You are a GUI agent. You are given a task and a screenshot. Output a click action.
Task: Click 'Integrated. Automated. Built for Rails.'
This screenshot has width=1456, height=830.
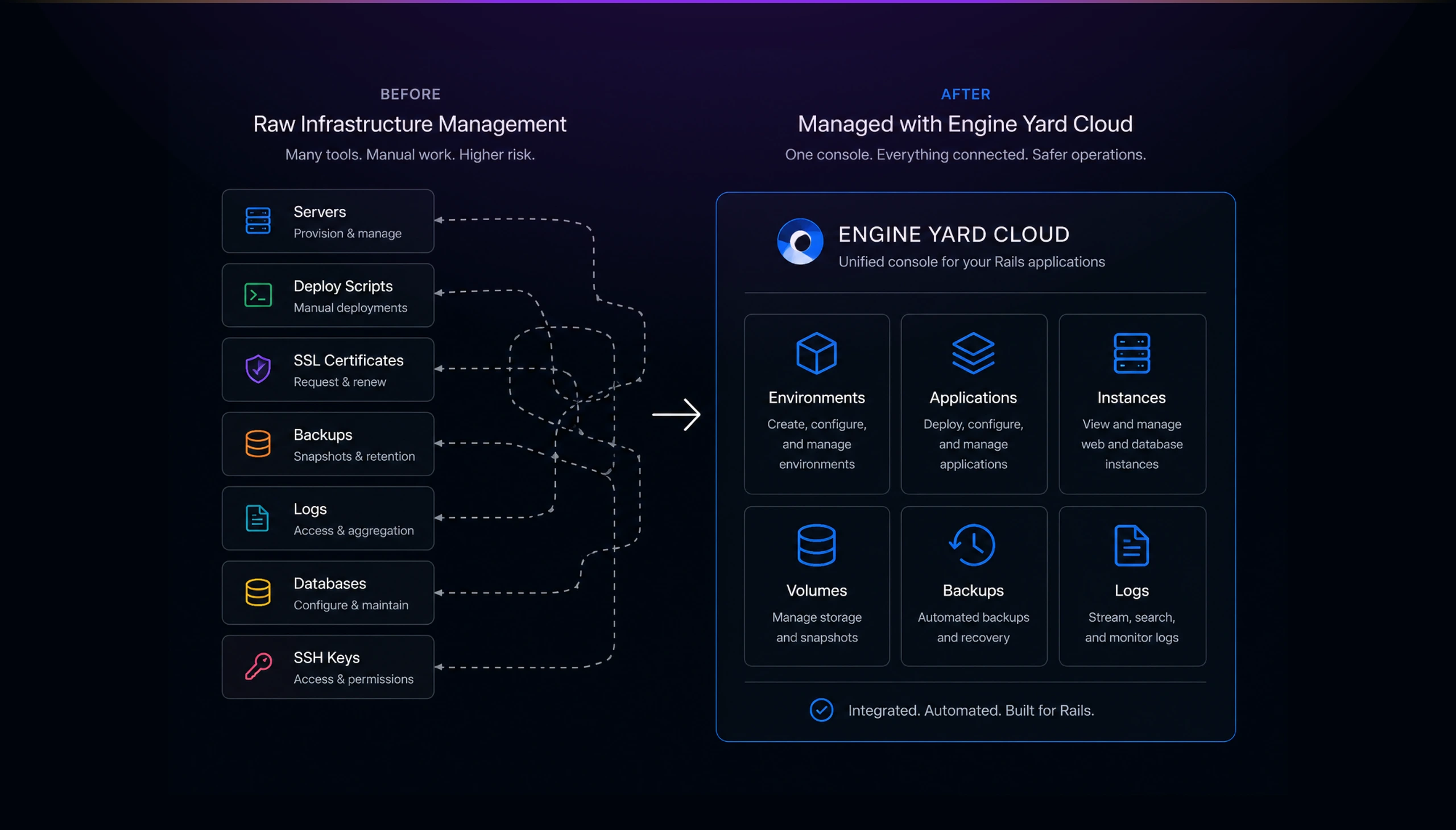[x=971, y=711]
